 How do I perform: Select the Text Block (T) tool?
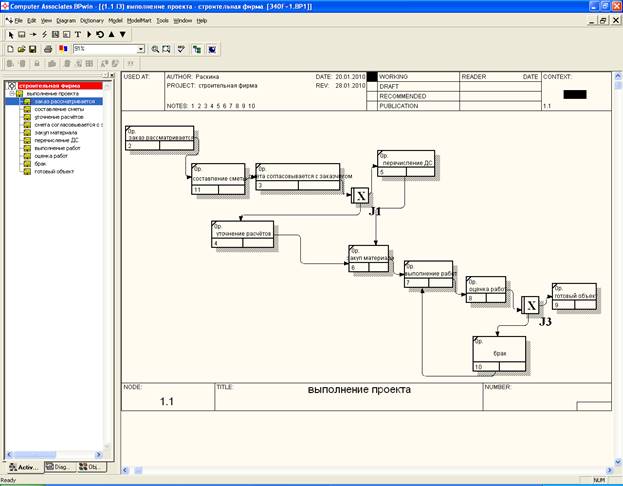(78, 35)
